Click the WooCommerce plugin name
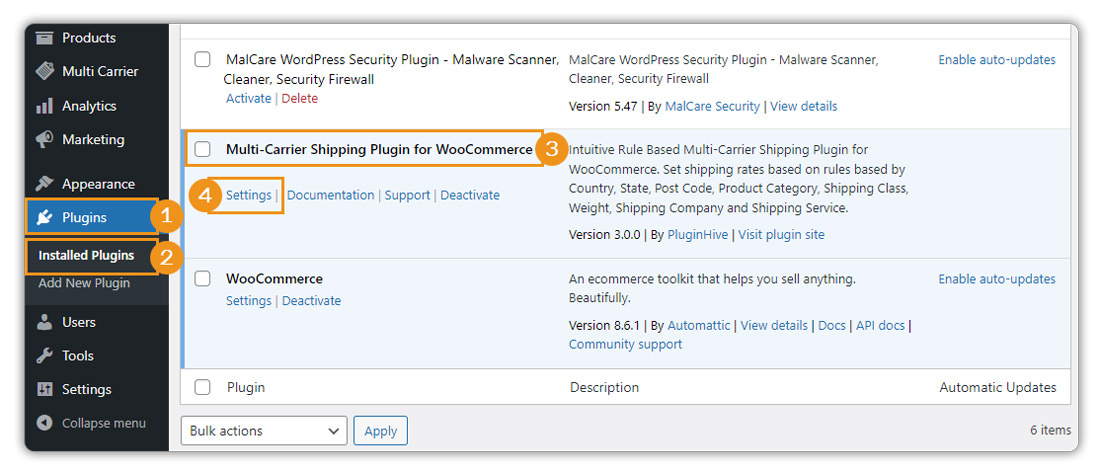 274,278
